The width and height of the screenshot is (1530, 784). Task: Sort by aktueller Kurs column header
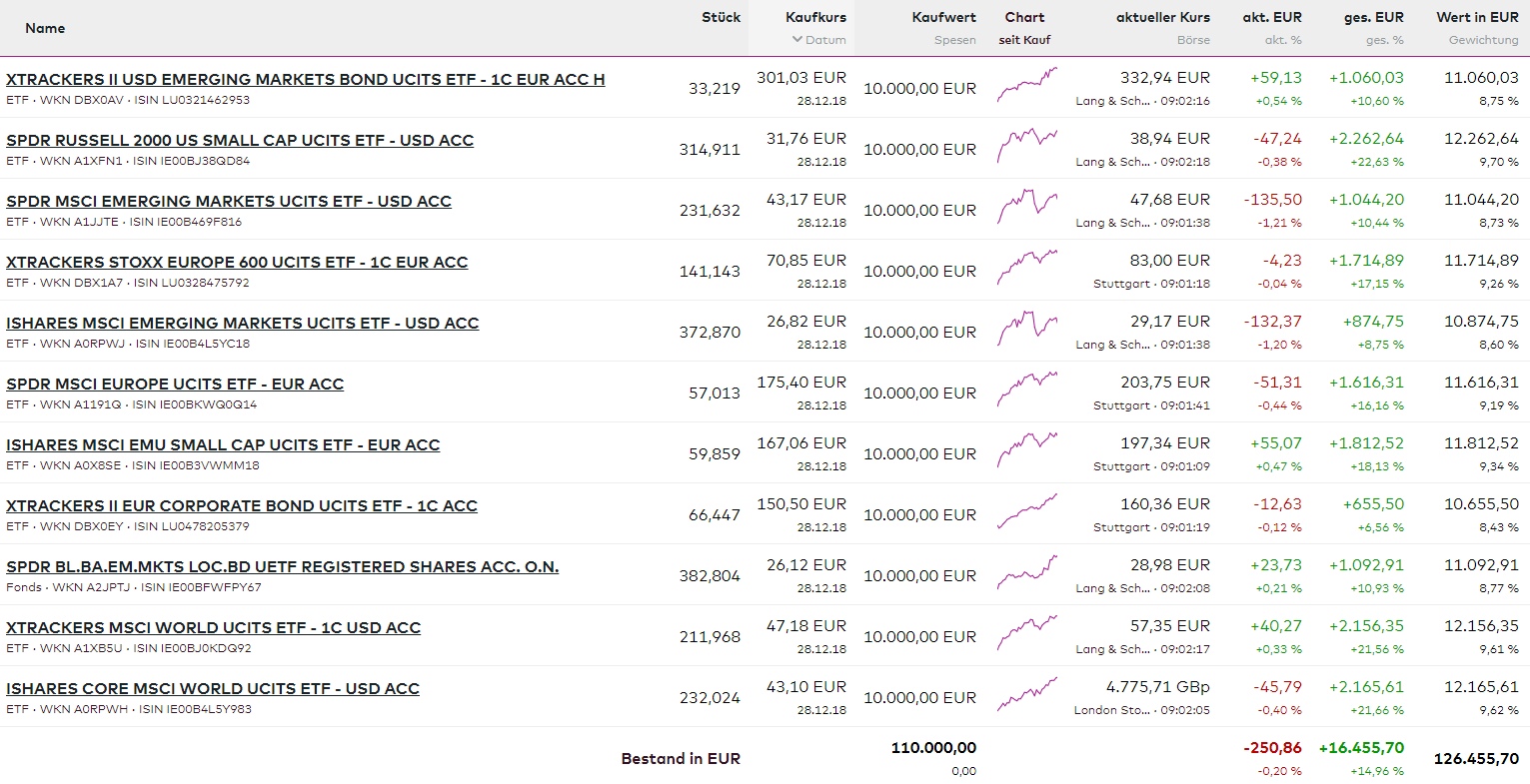click(x=1162, y=17)
